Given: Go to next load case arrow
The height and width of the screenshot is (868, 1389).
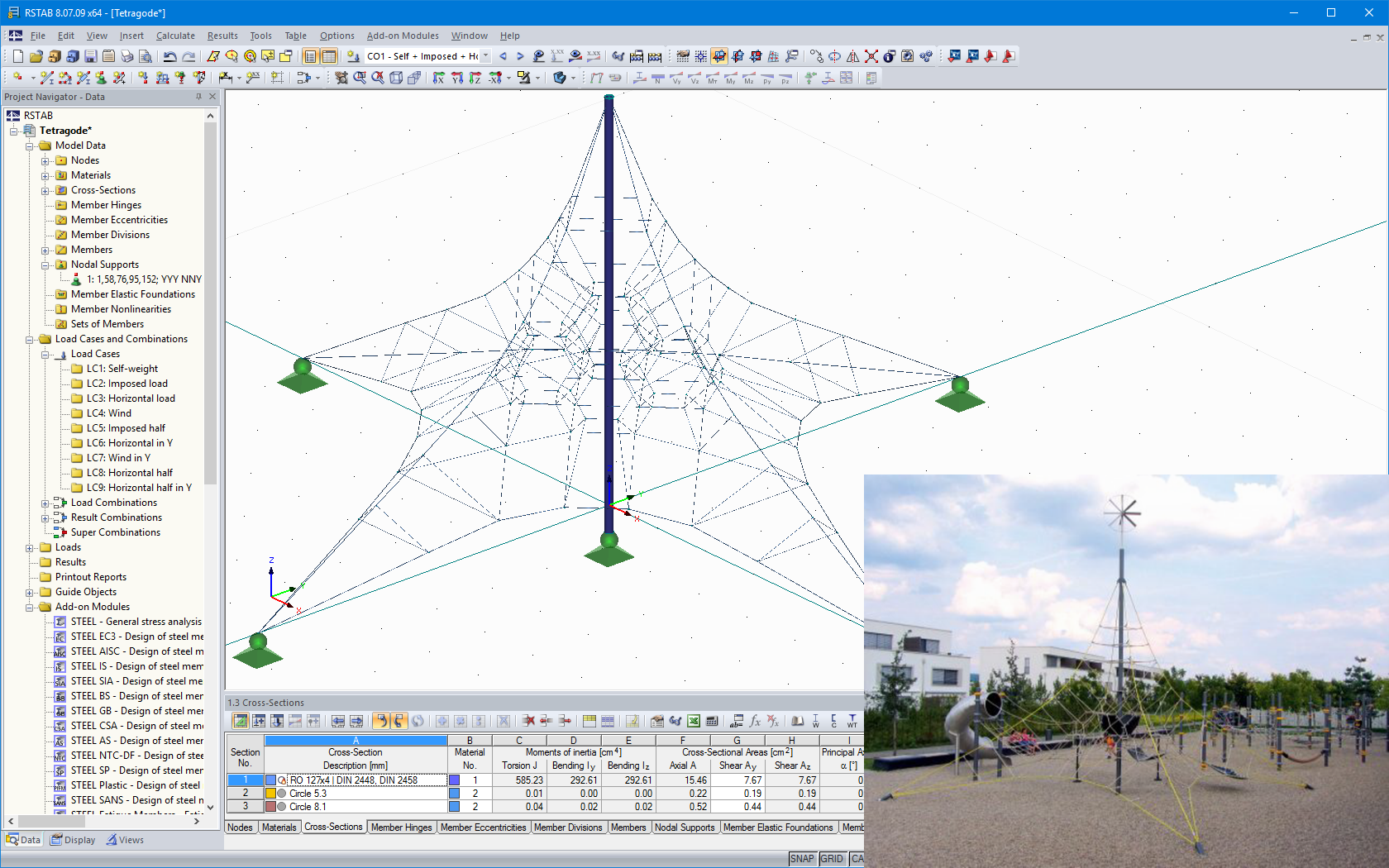Looking at the screenshot, I should [x=520, y=56].
